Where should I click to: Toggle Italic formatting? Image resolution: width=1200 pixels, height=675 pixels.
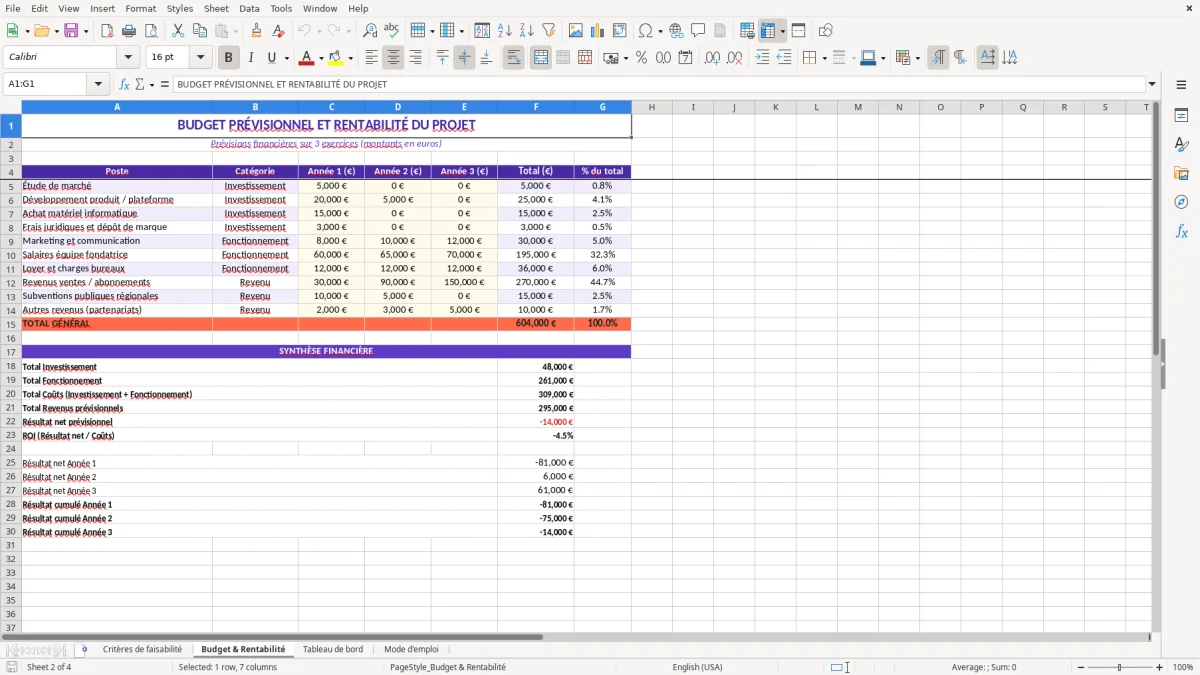click(x=251, y=58)
